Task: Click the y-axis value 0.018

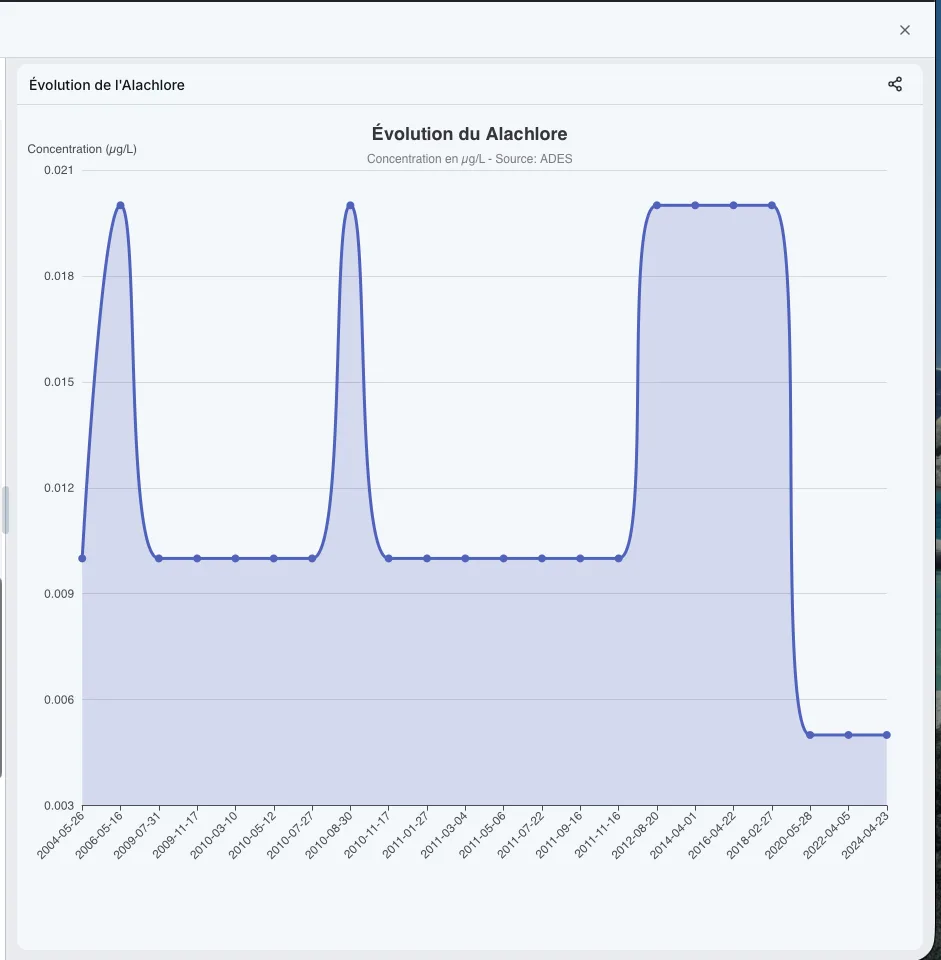Action: pyautogui.click(x=59, y=276)
